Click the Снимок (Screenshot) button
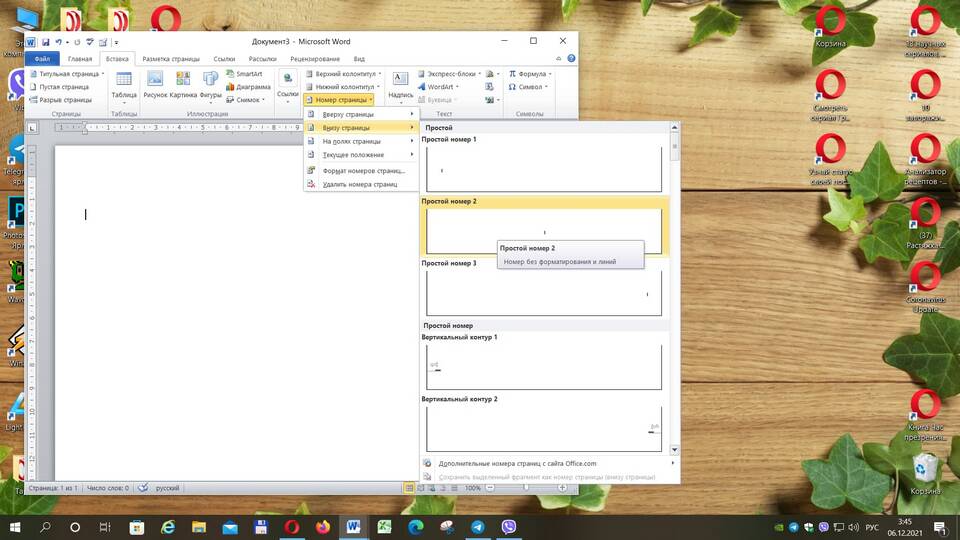The image size is (960, 540). click(245, 100)
